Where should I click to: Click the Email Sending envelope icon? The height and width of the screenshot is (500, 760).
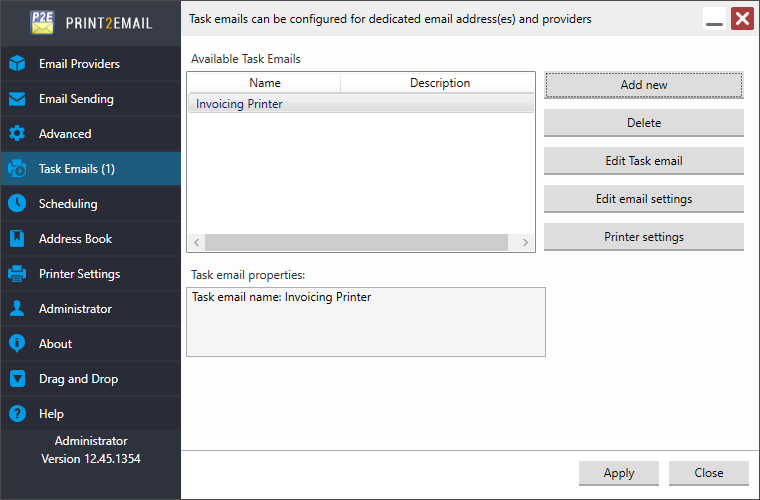pyautogui.click(x=17, y=99)
